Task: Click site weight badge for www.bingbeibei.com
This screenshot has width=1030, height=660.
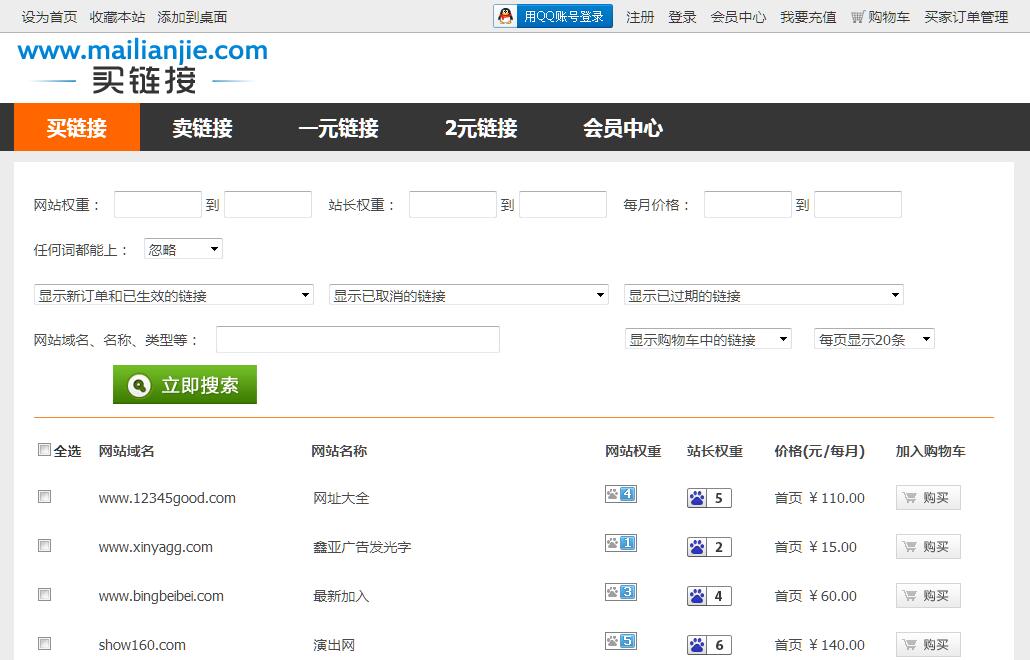Action: 620,592
